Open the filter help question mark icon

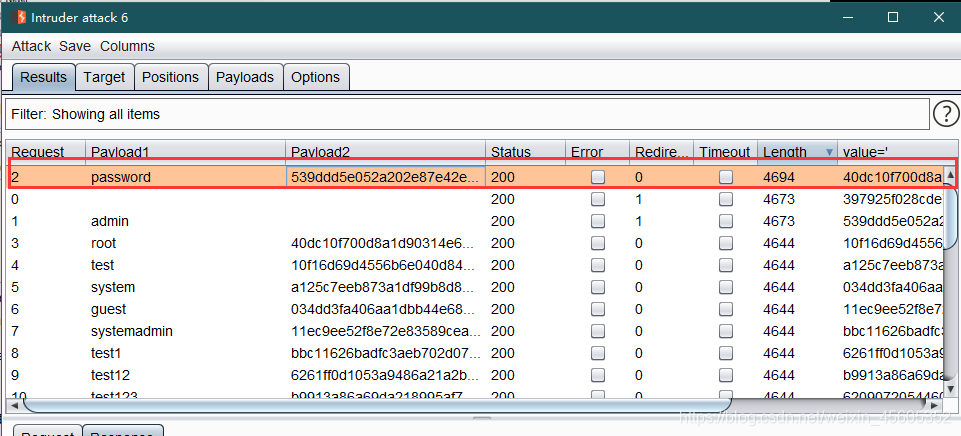(946, 114)
